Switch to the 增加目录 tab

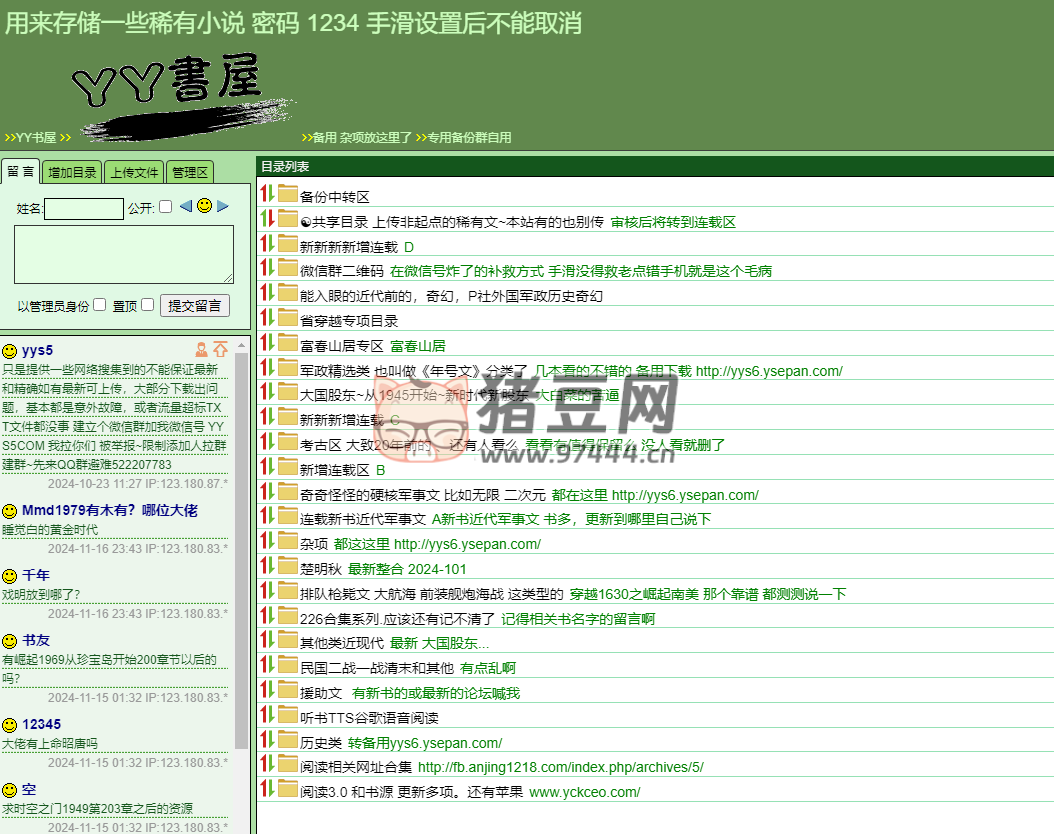coord(71,171)
